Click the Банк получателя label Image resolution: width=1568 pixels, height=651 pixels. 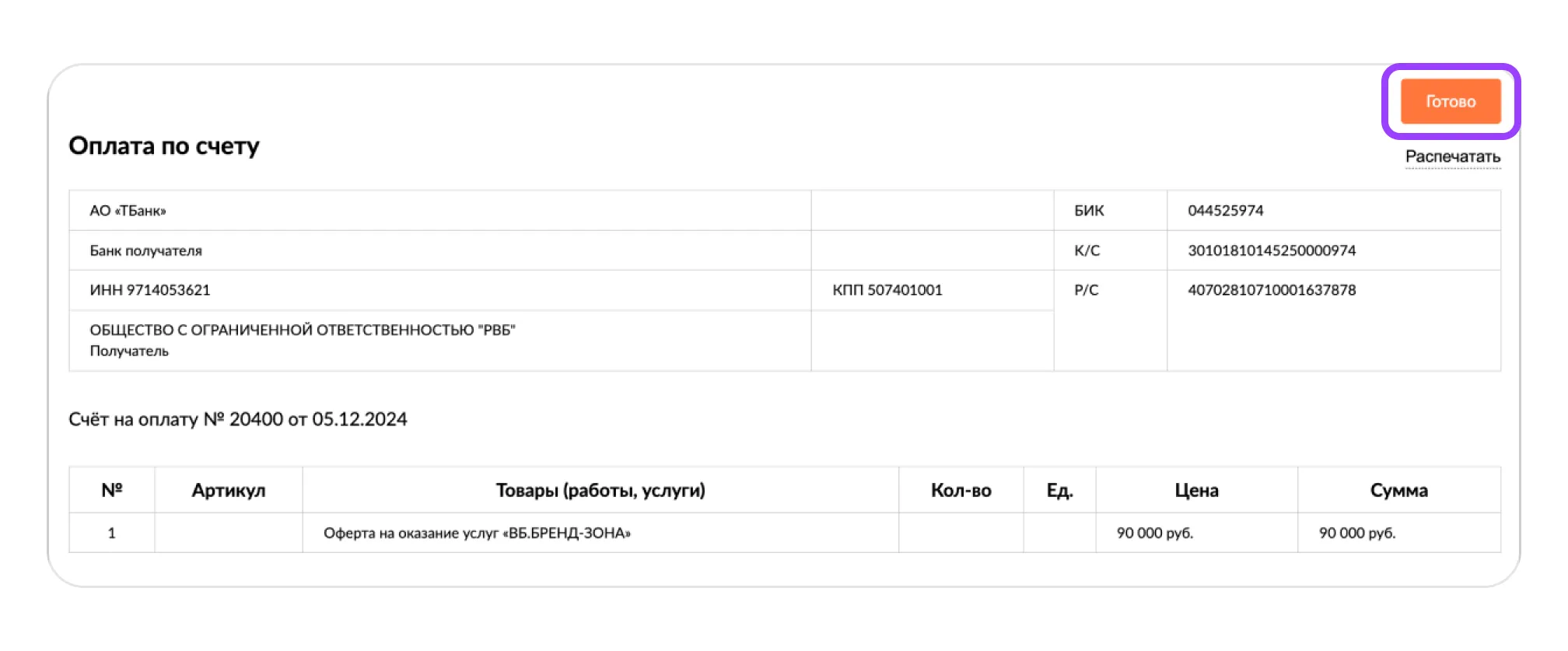[x=145, y=250]
